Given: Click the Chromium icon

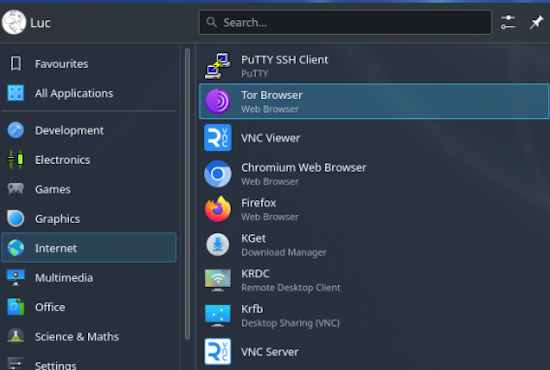Looking at the screenshot, I should click(x=218, y=174).
